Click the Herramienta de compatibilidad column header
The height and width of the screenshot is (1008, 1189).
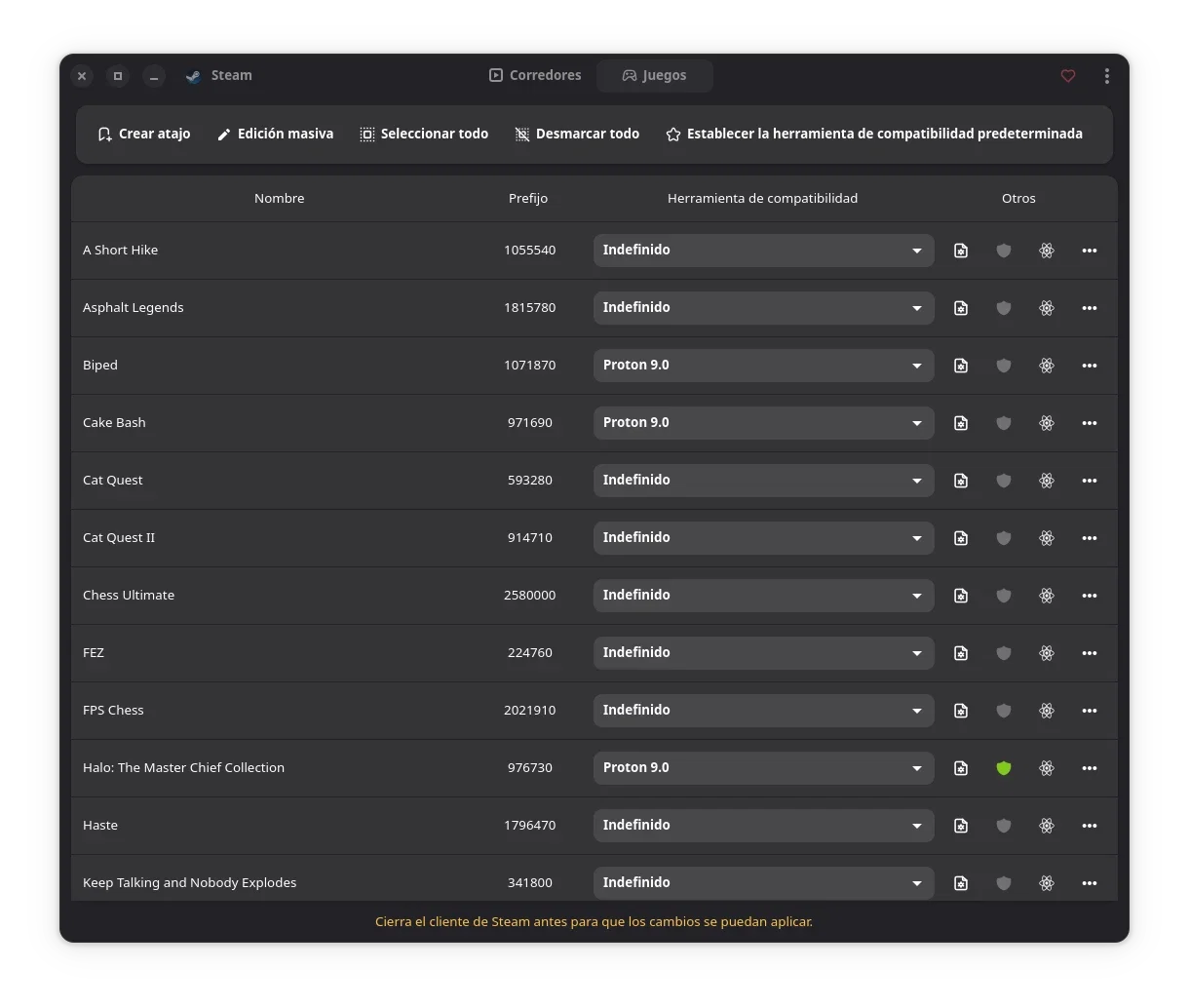pos(763,198)
